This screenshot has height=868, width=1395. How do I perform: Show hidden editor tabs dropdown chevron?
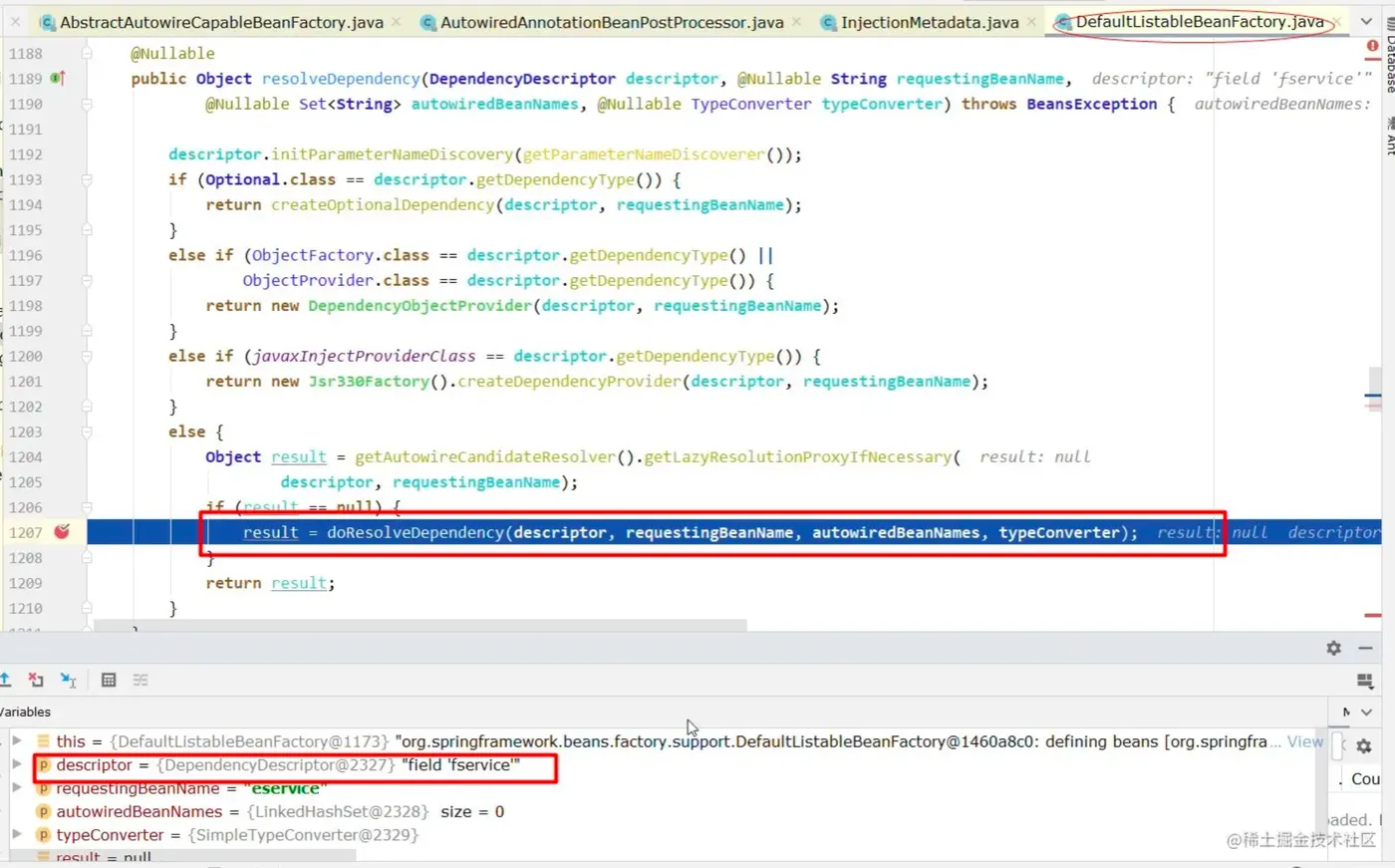[x=1366, y=21]
